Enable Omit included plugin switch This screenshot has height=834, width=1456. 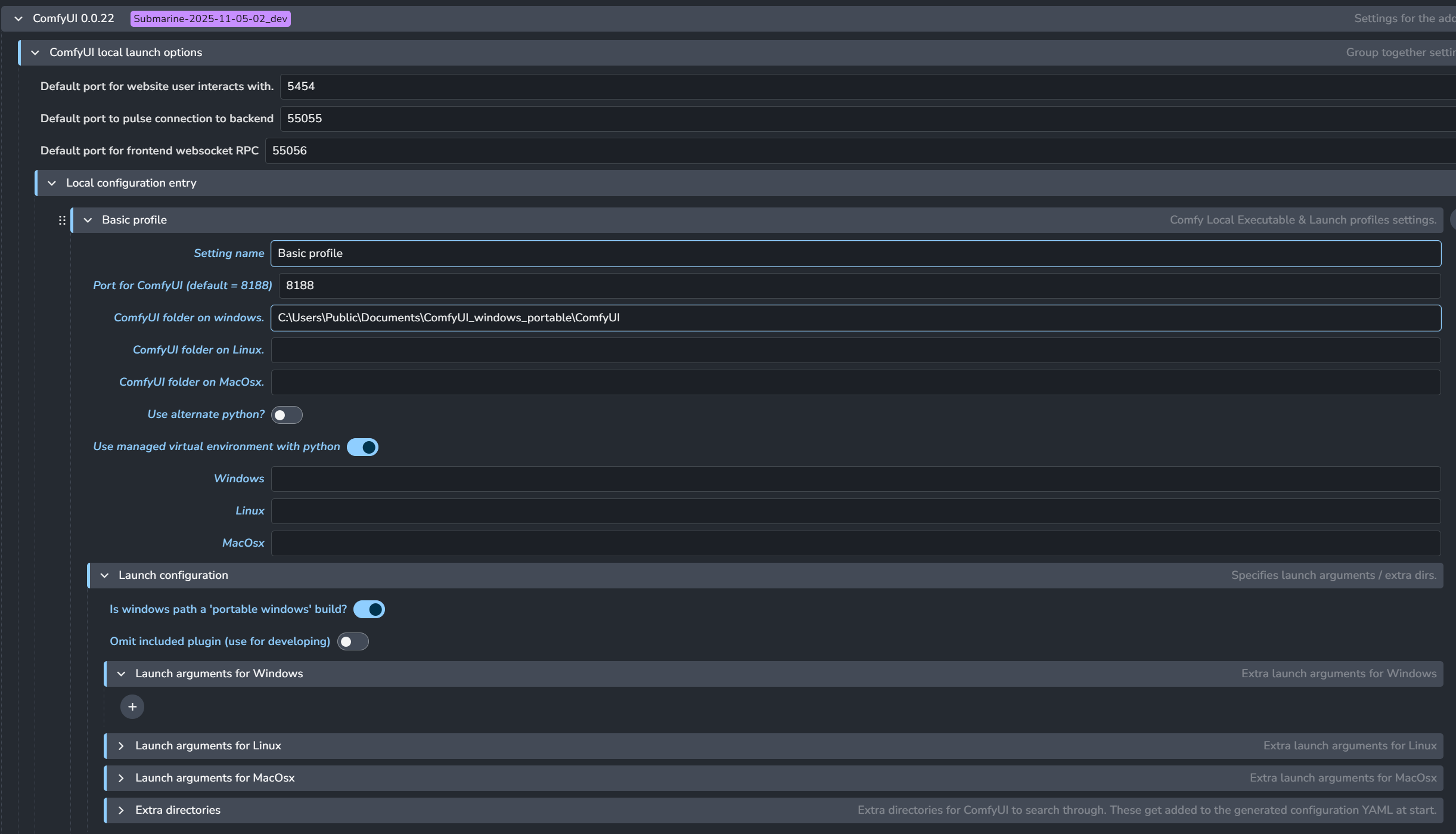pyautogui.click(x=353, y=641)
